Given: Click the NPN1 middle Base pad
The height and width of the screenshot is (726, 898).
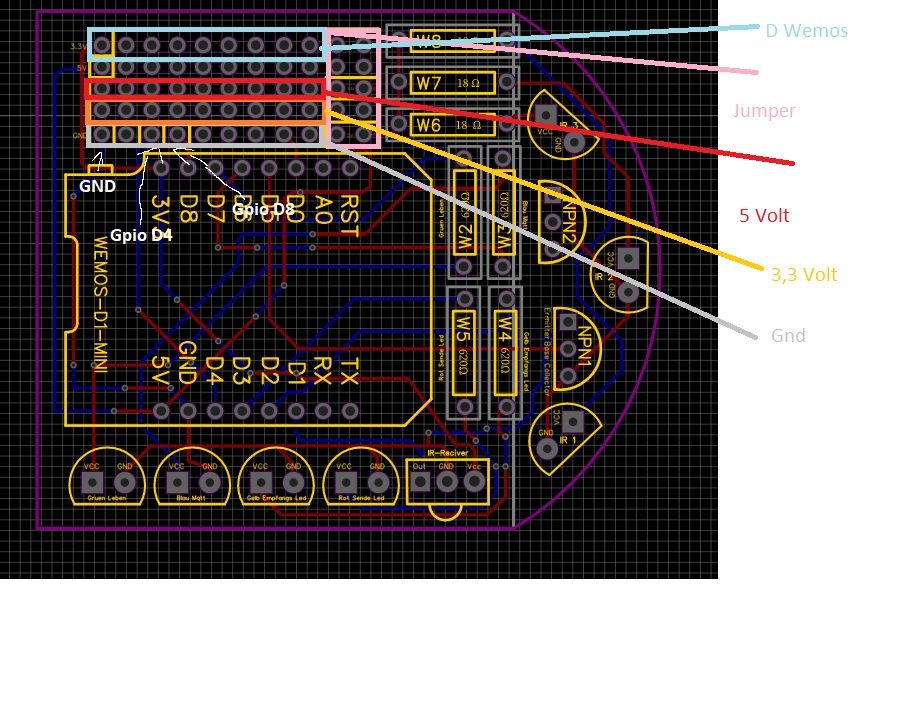Looking at the screenshot, I should pos(568,349).
